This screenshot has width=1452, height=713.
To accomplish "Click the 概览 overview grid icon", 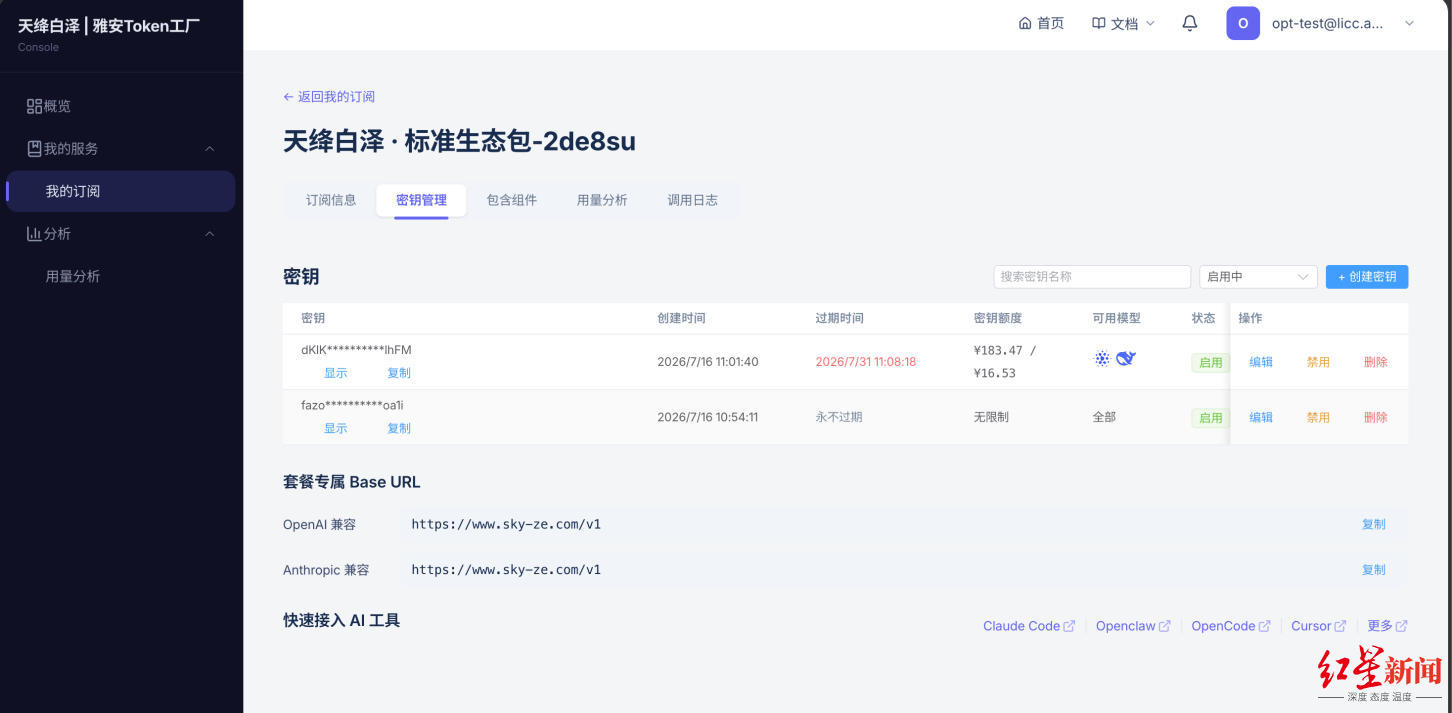I will (x=34, y=106).
